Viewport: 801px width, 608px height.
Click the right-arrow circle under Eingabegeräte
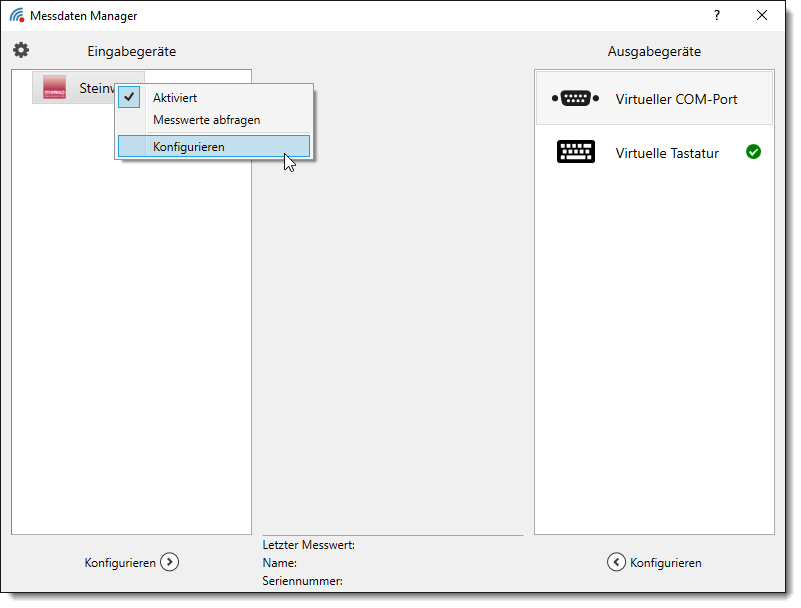click(x=170, y=562)
